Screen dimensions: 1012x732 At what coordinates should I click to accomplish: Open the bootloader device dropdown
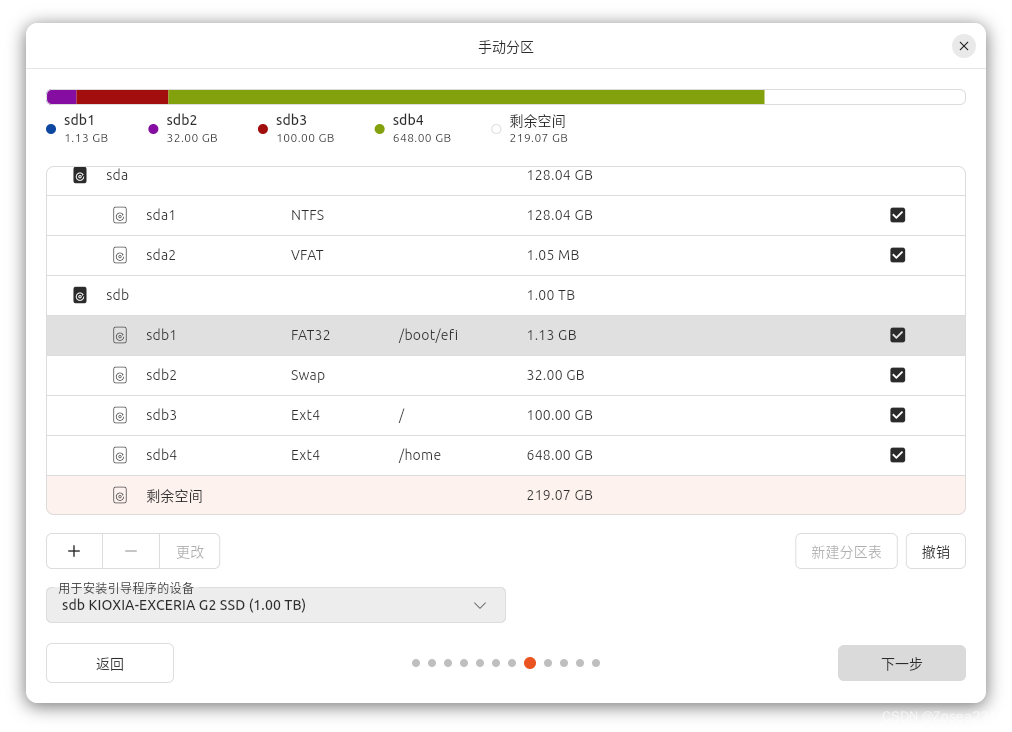point(276,605)
